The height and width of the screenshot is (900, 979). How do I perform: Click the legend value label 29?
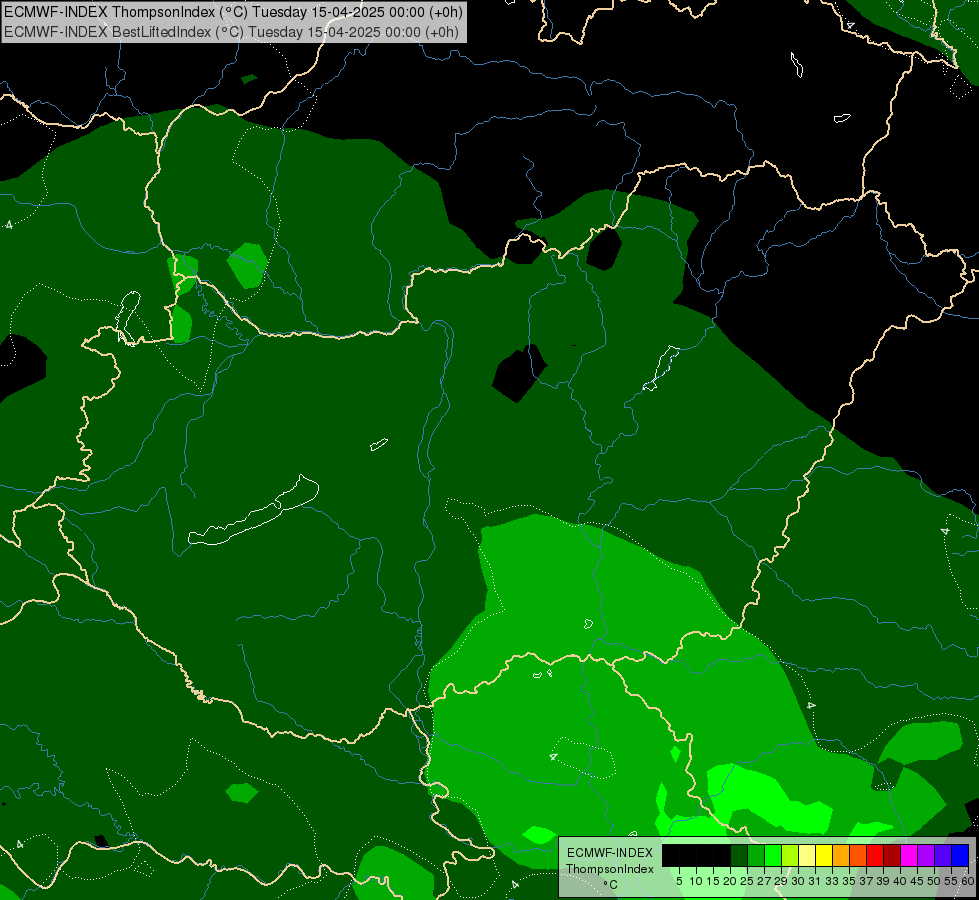(x=781, y=881)
